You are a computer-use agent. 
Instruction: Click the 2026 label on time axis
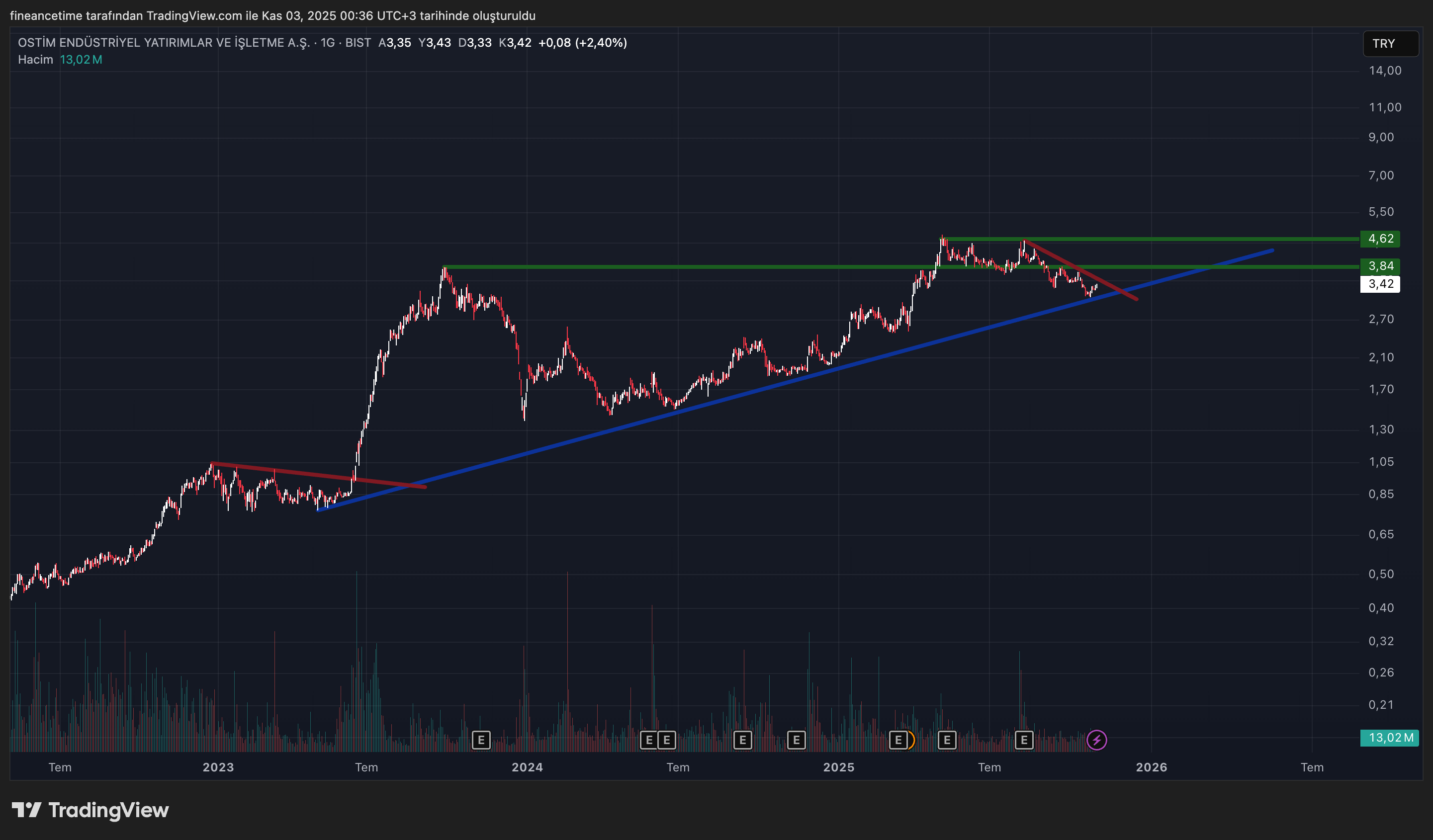1152,767
